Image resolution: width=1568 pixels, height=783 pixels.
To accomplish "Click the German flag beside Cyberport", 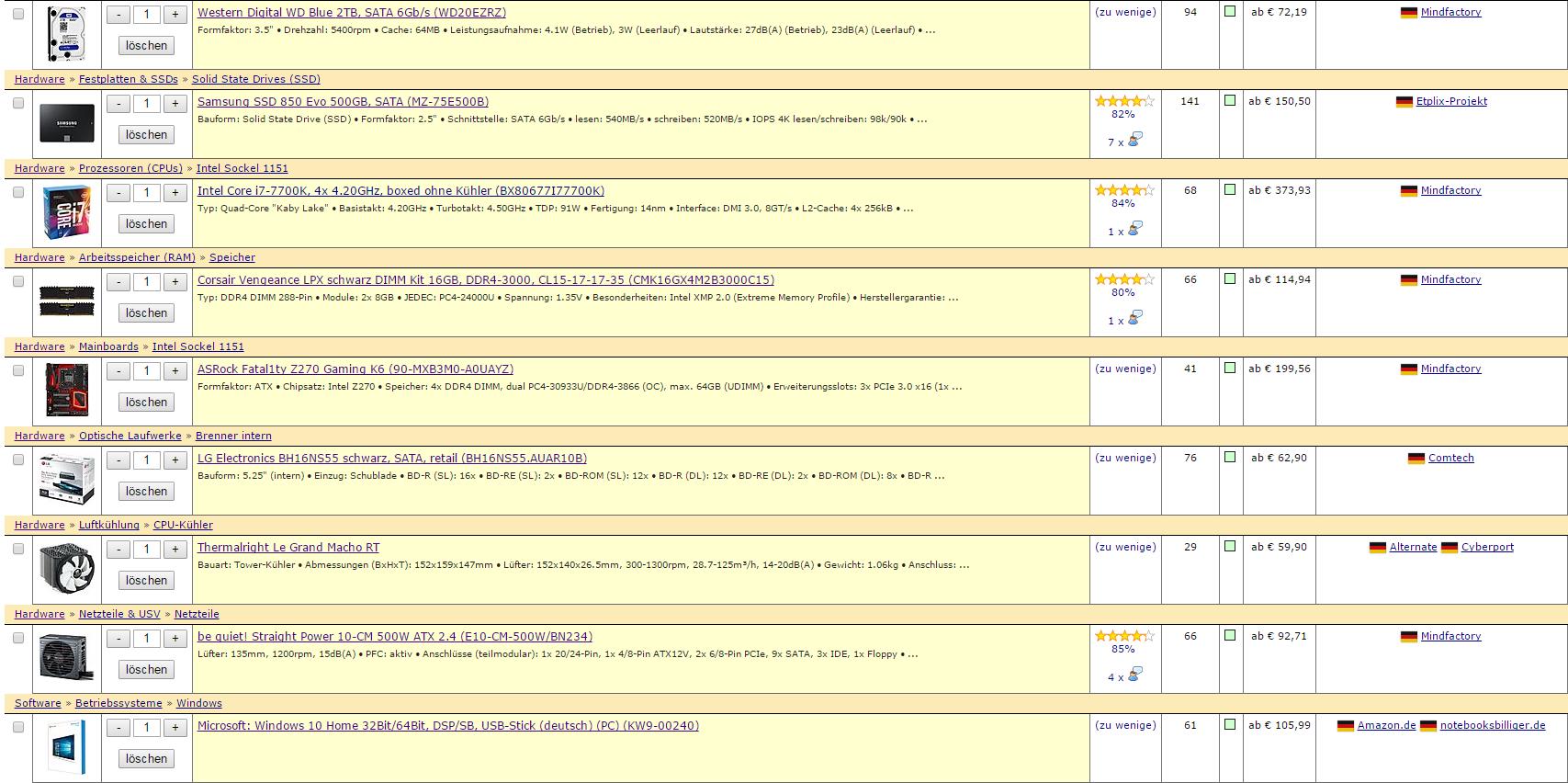I will point(1450,548).
